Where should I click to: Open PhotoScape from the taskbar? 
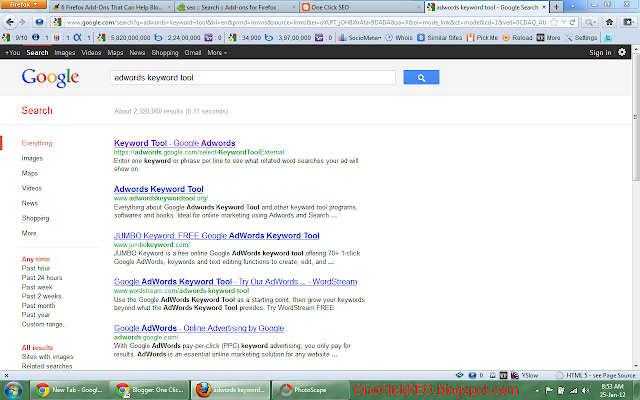click(x=310, y=390)
